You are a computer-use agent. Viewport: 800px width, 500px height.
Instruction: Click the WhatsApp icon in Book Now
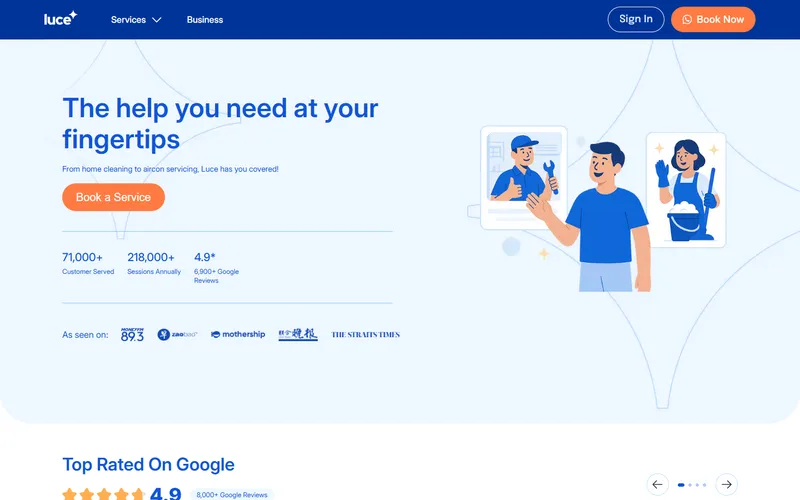tap(687, 19)
